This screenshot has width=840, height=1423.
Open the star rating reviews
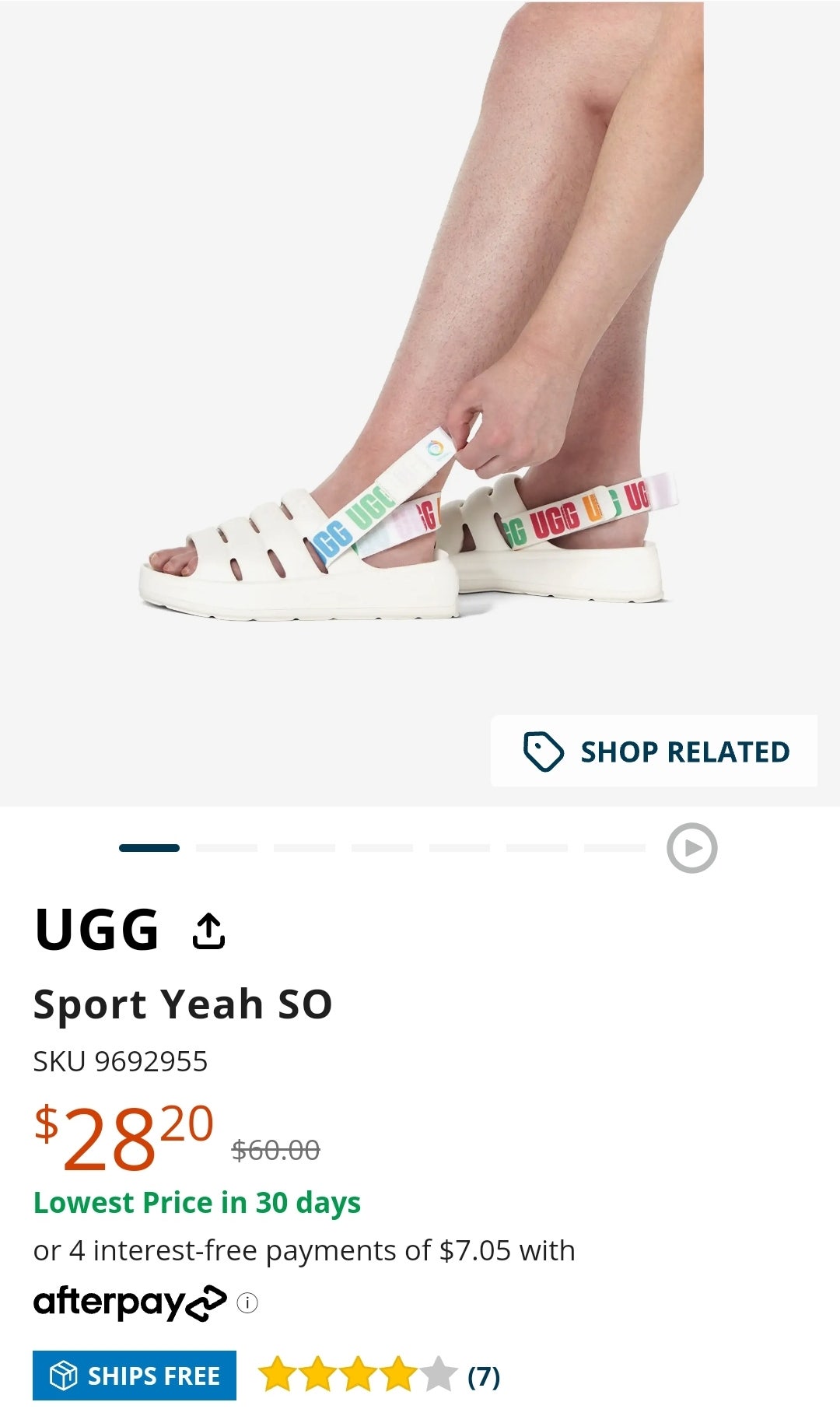pyautogui.click(x=357, y=1375)
